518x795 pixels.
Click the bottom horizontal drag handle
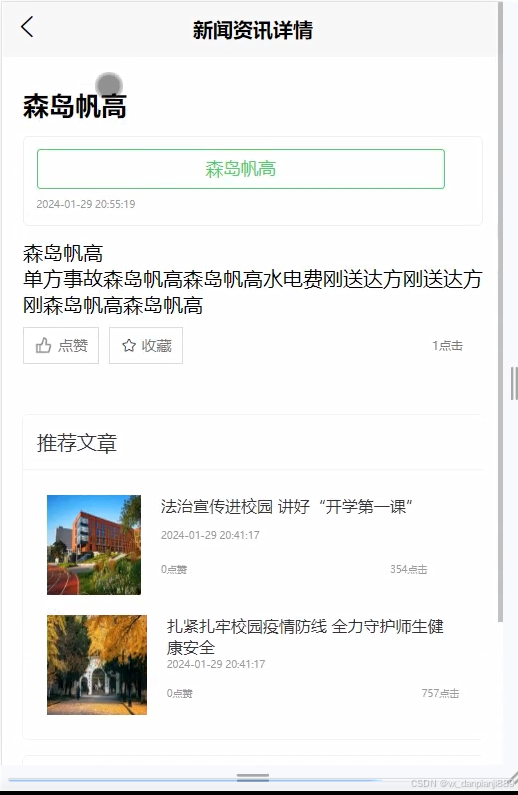(252, 777)
